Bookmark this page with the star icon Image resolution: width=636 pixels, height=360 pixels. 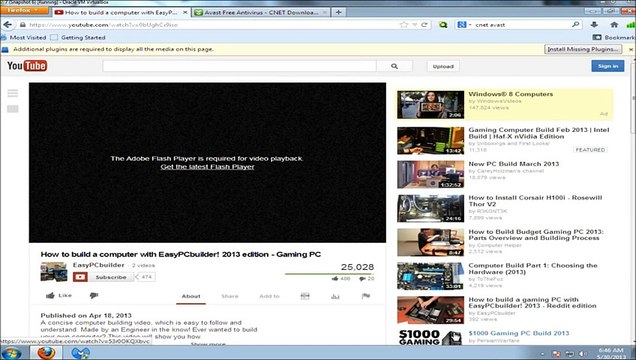point(404,25)
